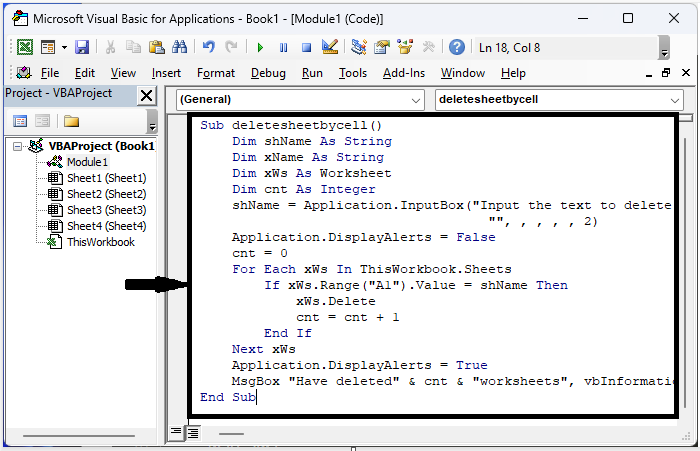Click the 'Next xWs' code line
Viewport: 700px width, 451px height.
[263, 349]
